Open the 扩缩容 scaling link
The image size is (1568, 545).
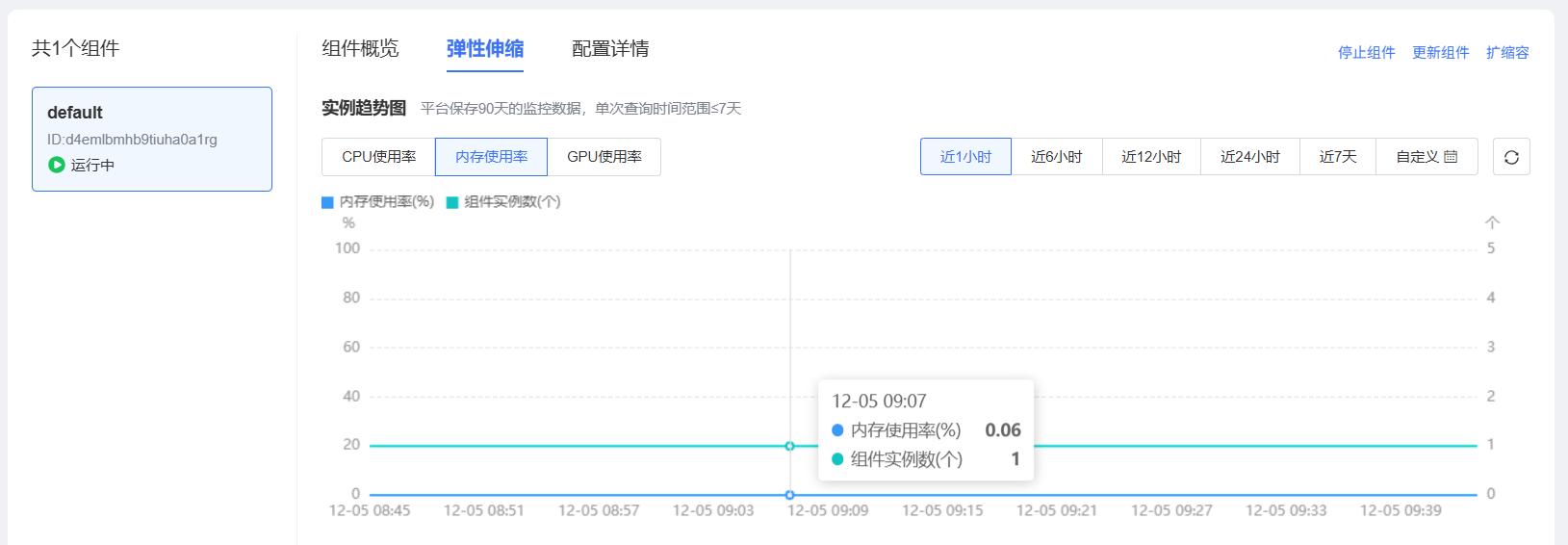click(1506, 53)
